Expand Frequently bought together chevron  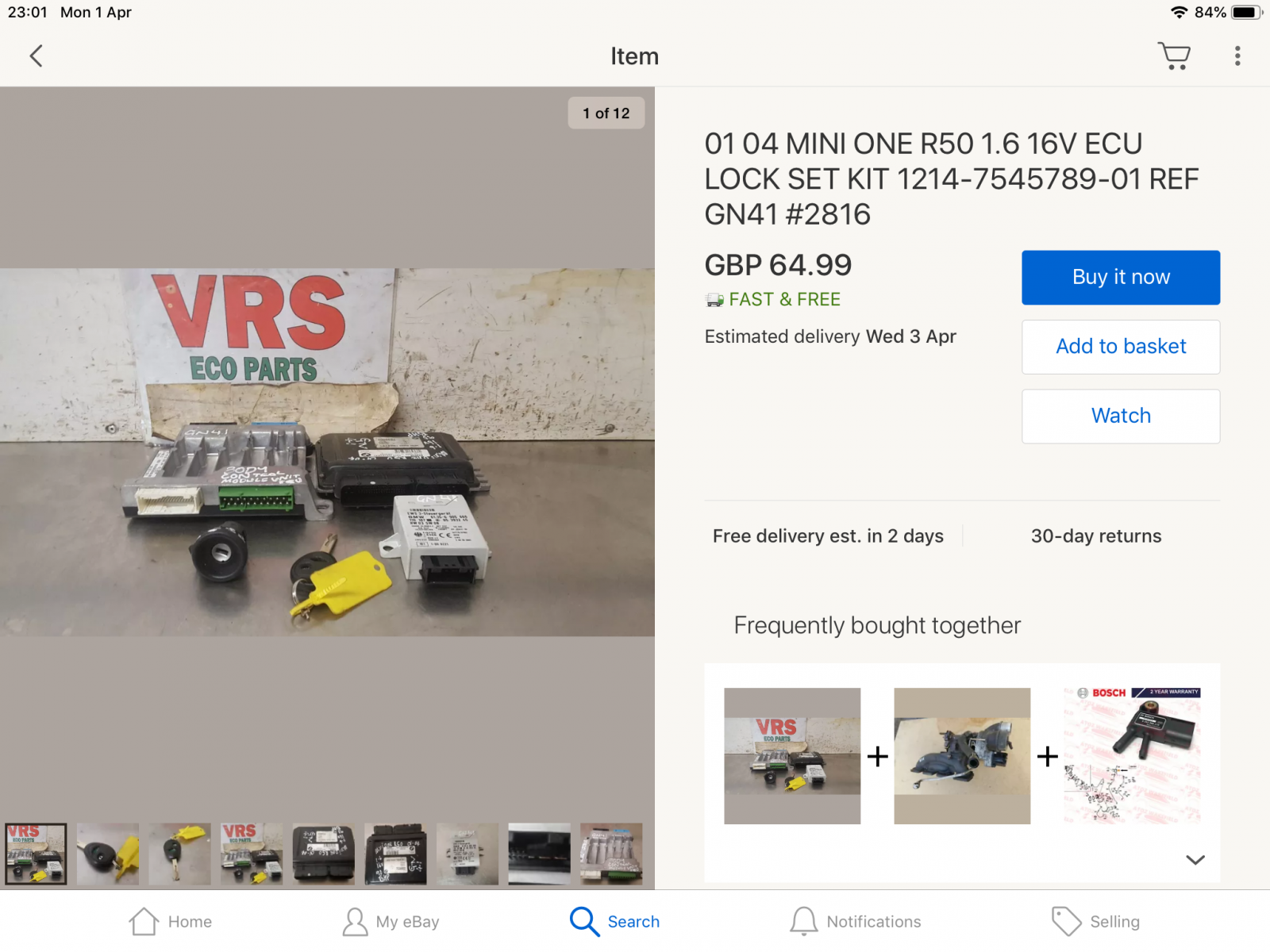pos(1195,860)
